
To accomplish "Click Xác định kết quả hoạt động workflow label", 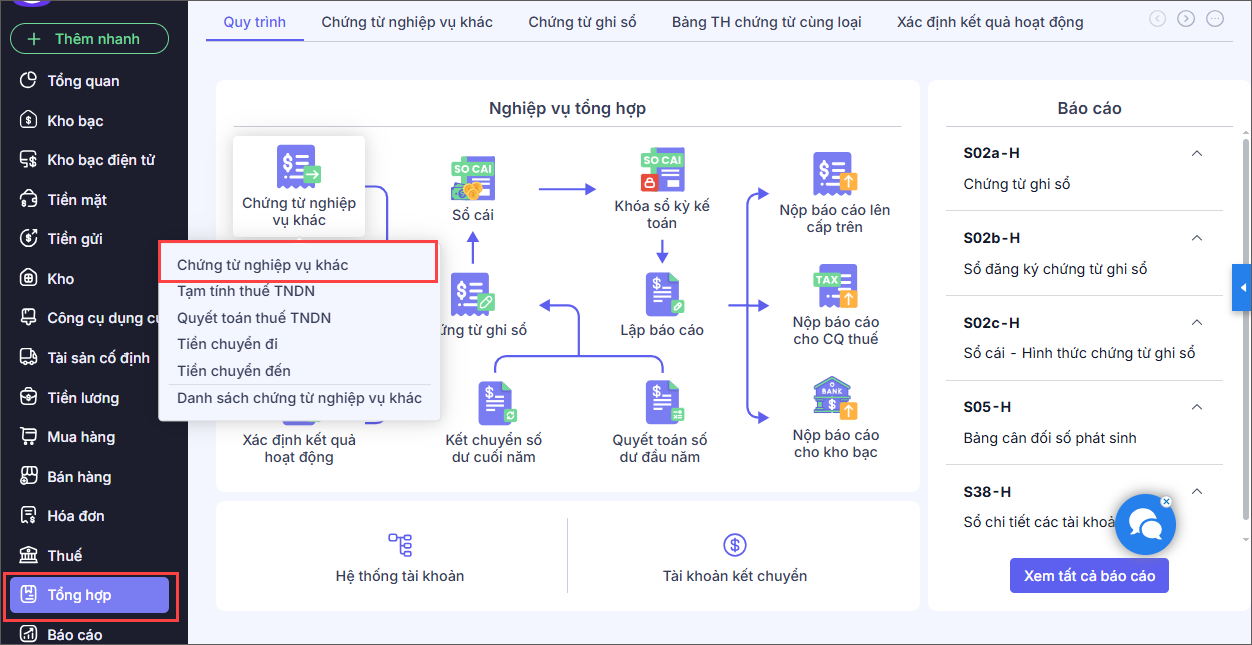I will 299,448.
